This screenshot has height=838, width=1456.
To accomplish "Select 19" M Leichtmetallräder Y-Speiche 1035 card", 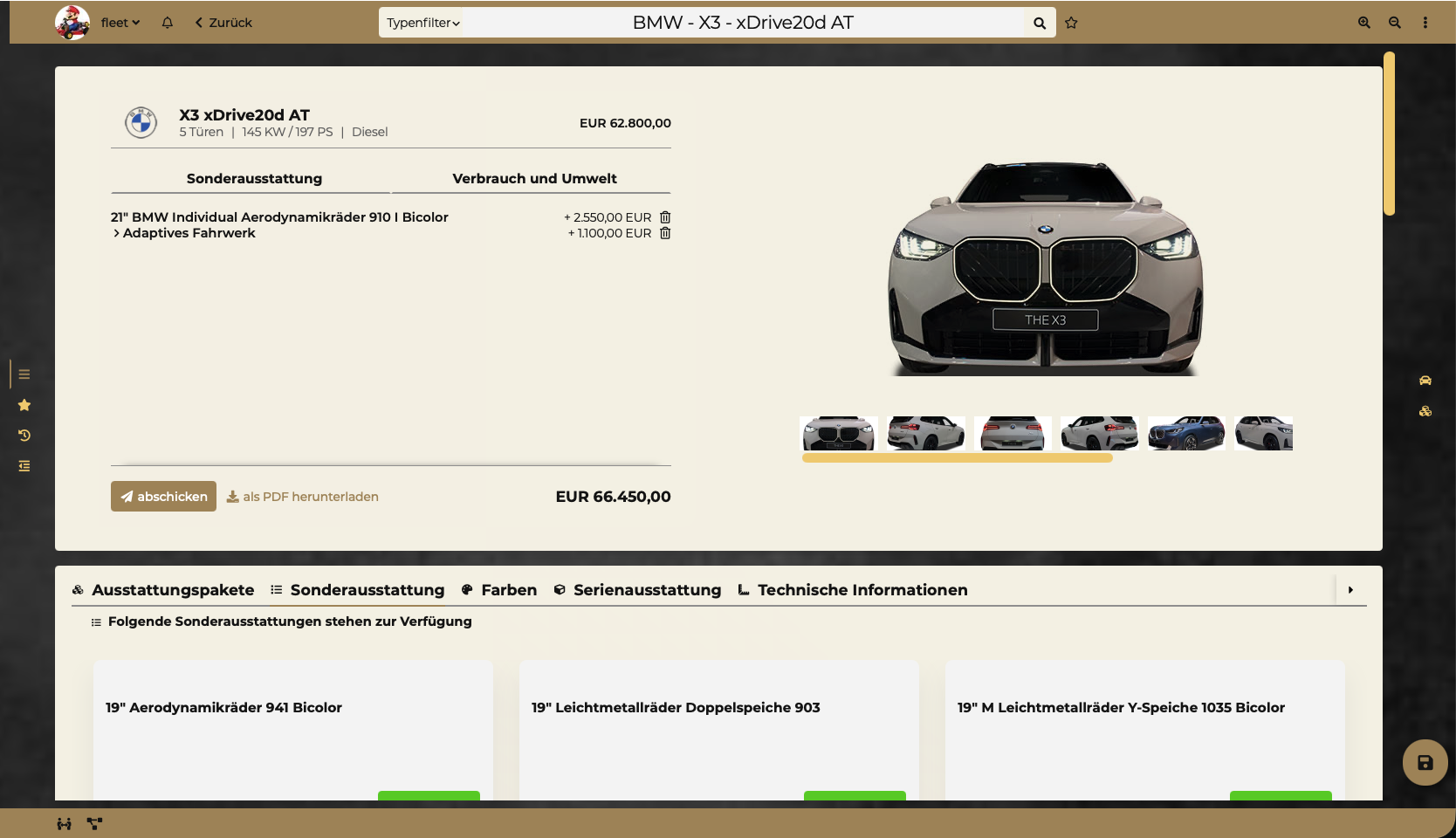I will pyautogui.click(x=1145, y=731).
